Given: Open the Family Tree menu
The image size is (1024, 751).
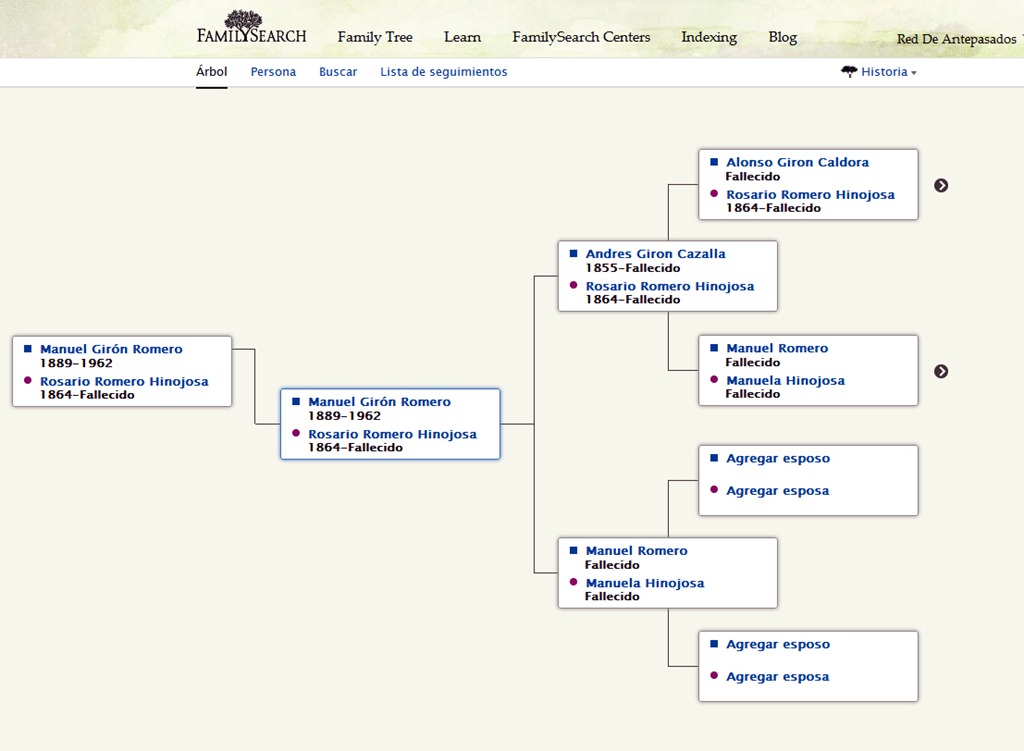Looking at the screenshot, I should tap(375, 37).
